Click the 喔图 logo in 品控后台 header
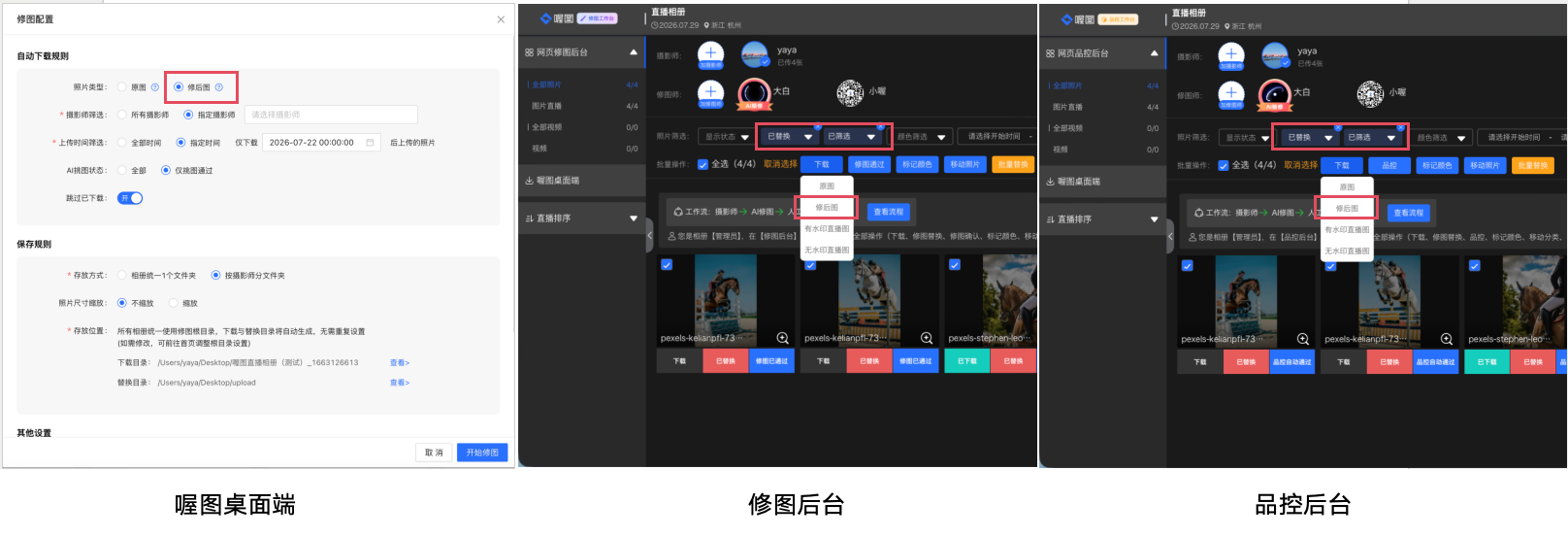1568x537 pixels. pyautogui.click(x=1078, y=19)
